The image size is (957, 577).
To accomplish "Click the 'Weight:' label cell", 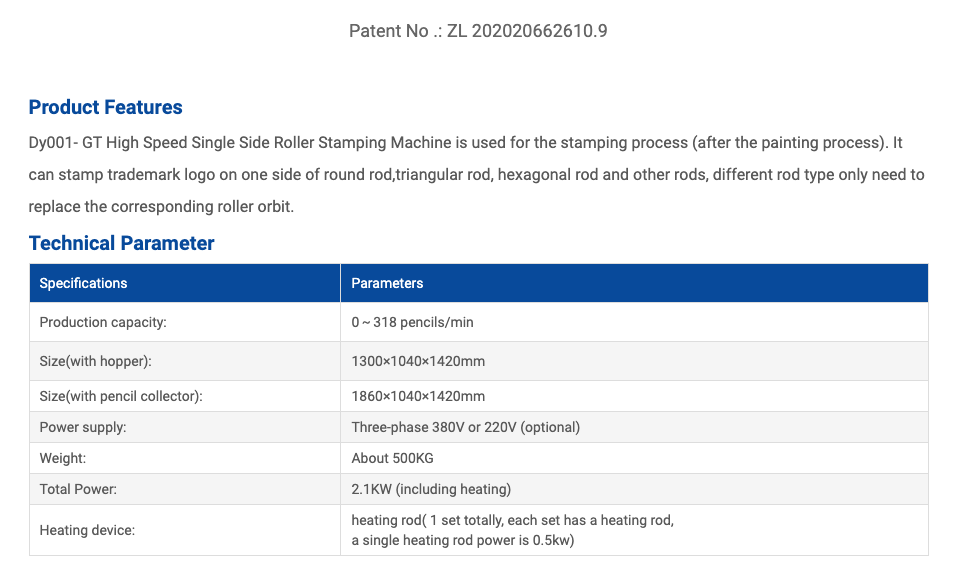I will [x=185, y=458].
